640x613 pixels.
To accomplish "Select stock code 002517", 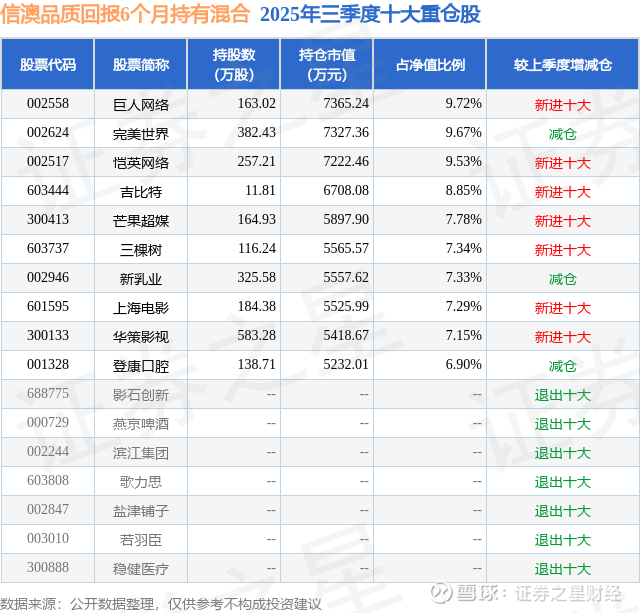I will pyautogui.click(x=48, y=161).
